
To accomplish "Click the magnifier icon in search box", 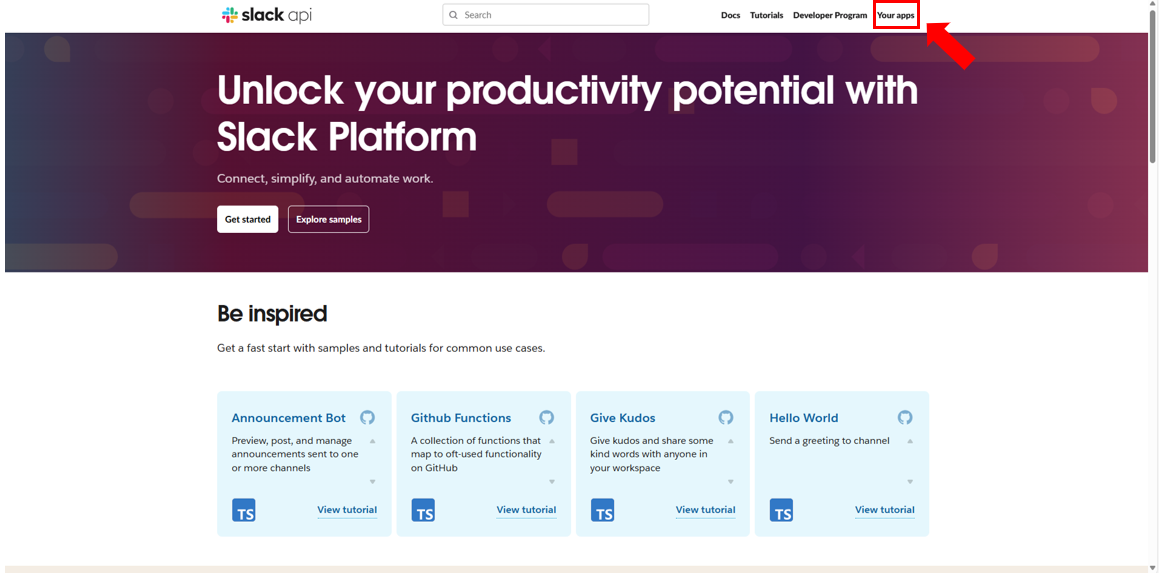I will (453, 15).
